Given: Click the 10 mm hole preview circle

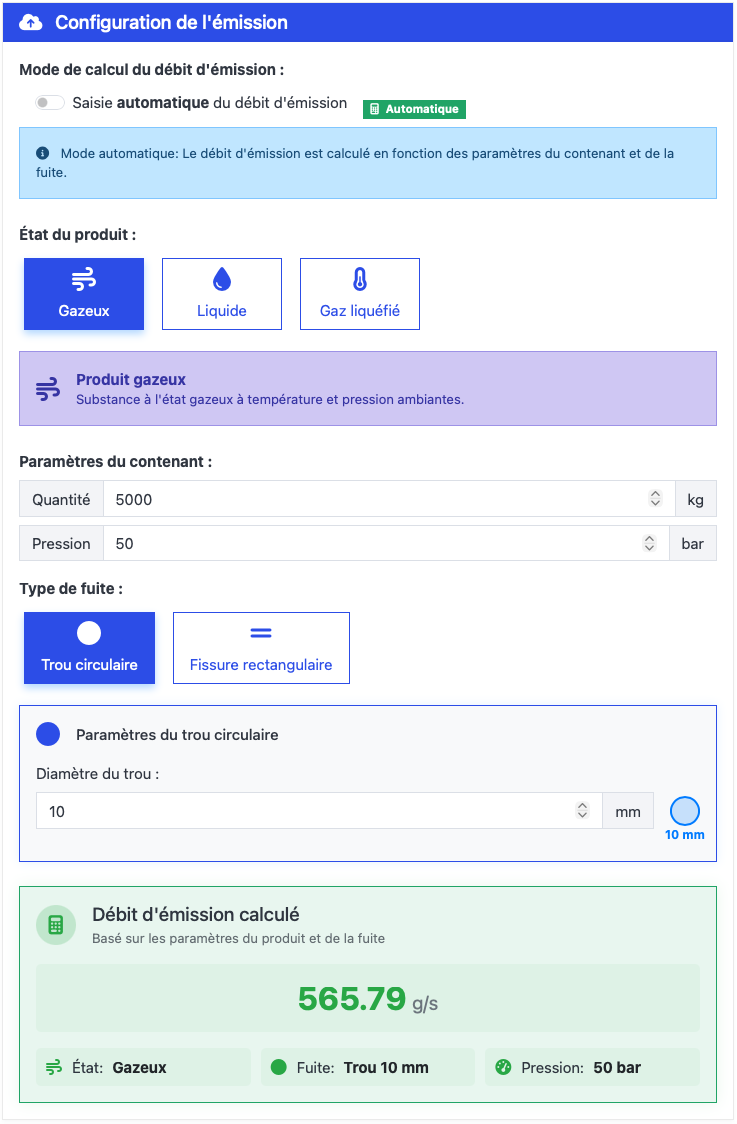Looking at the screenshot, I should [685, 811].
